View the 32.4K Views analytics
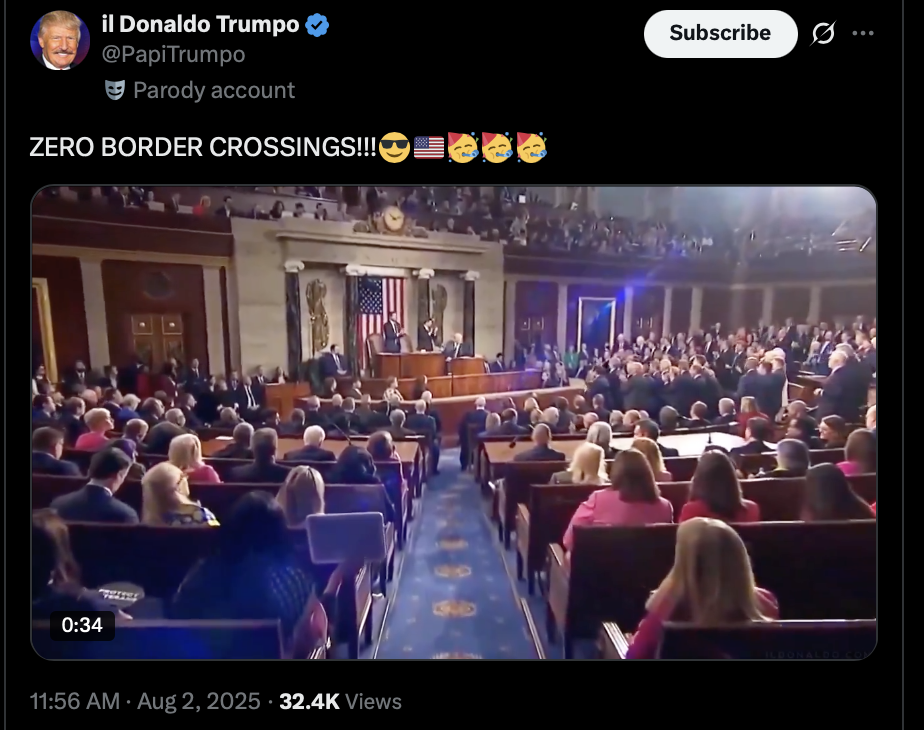This screenshot has height=730, width=924. [340, 701]
